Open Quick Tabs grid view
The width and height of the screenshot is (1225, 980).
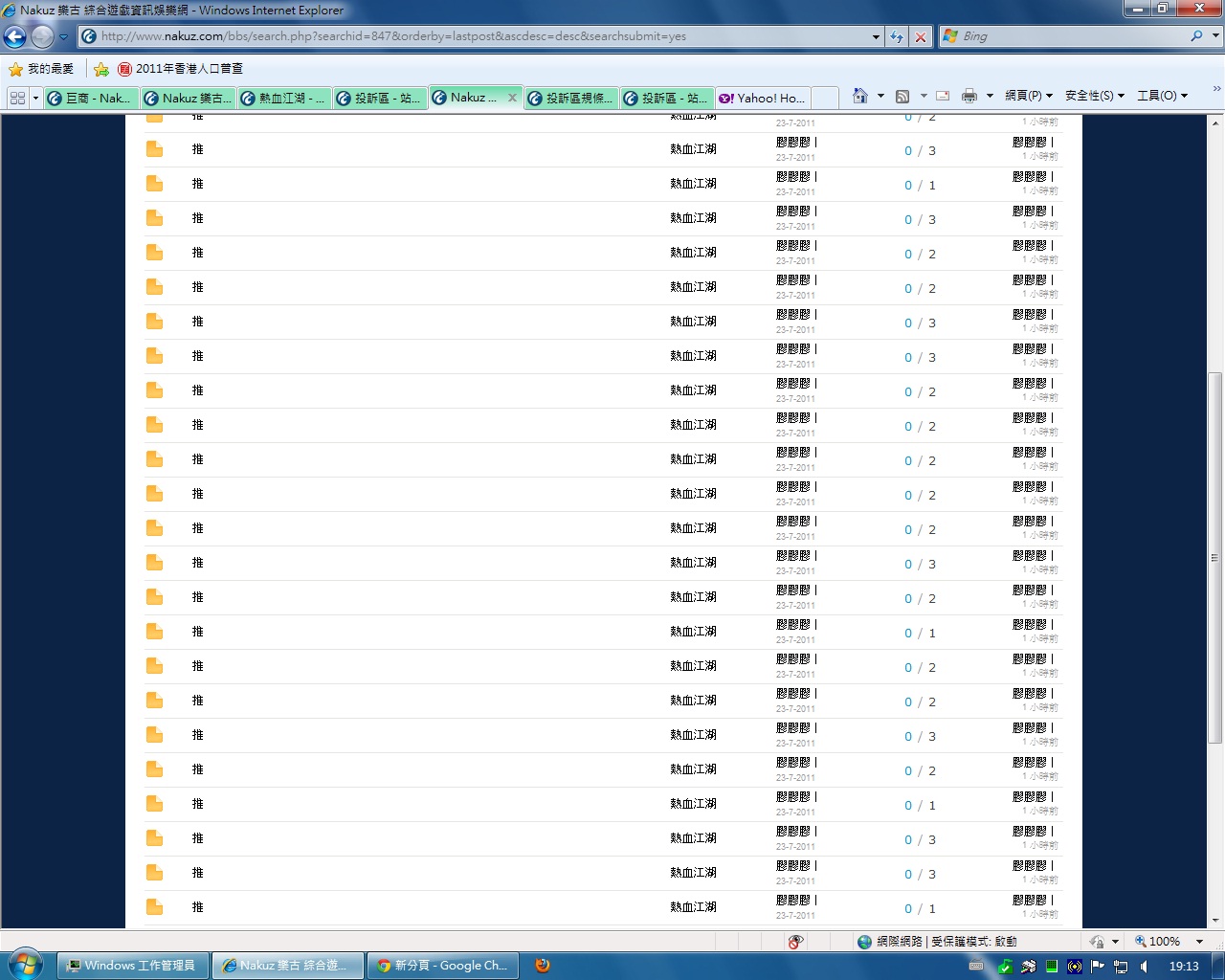[17, 98]
